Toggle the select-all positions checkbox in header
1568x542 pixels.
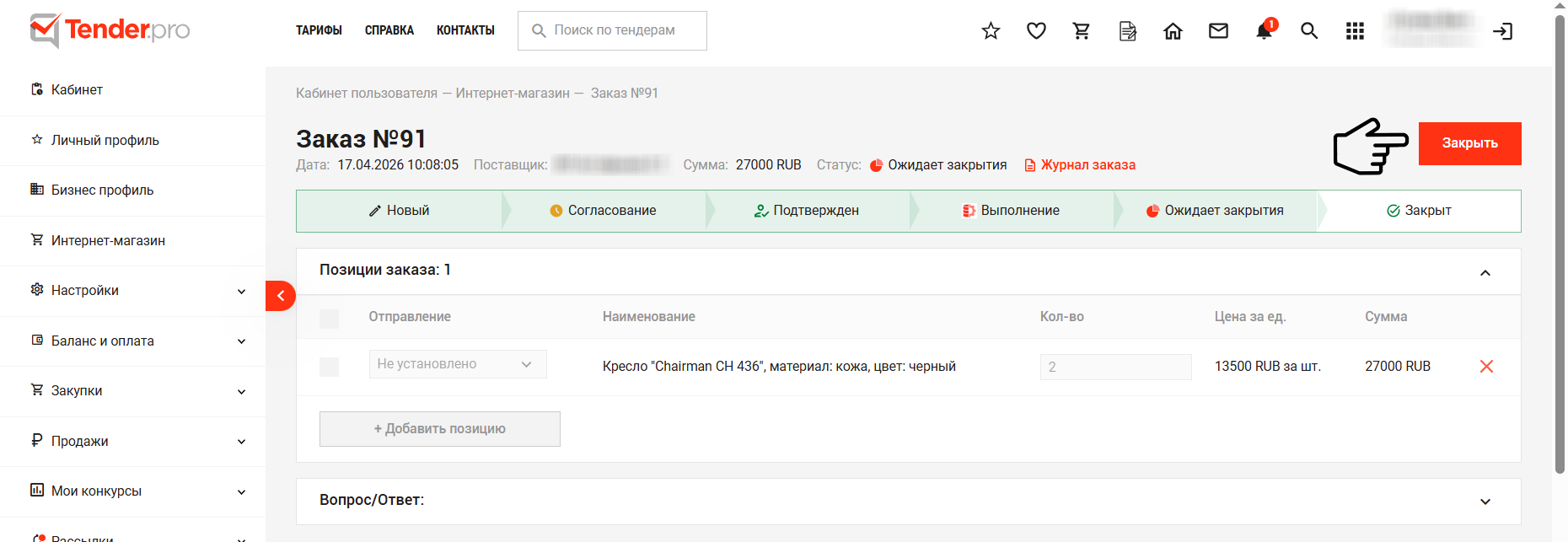329,319
